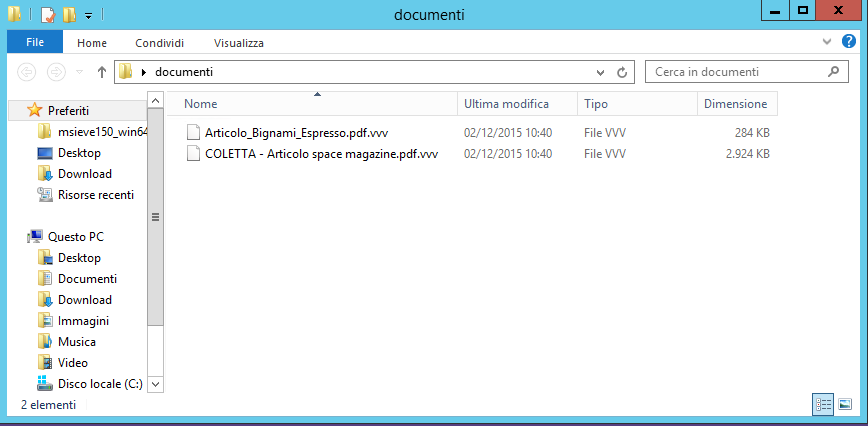Switch to the Home ribbon tab

coord(92,43)
